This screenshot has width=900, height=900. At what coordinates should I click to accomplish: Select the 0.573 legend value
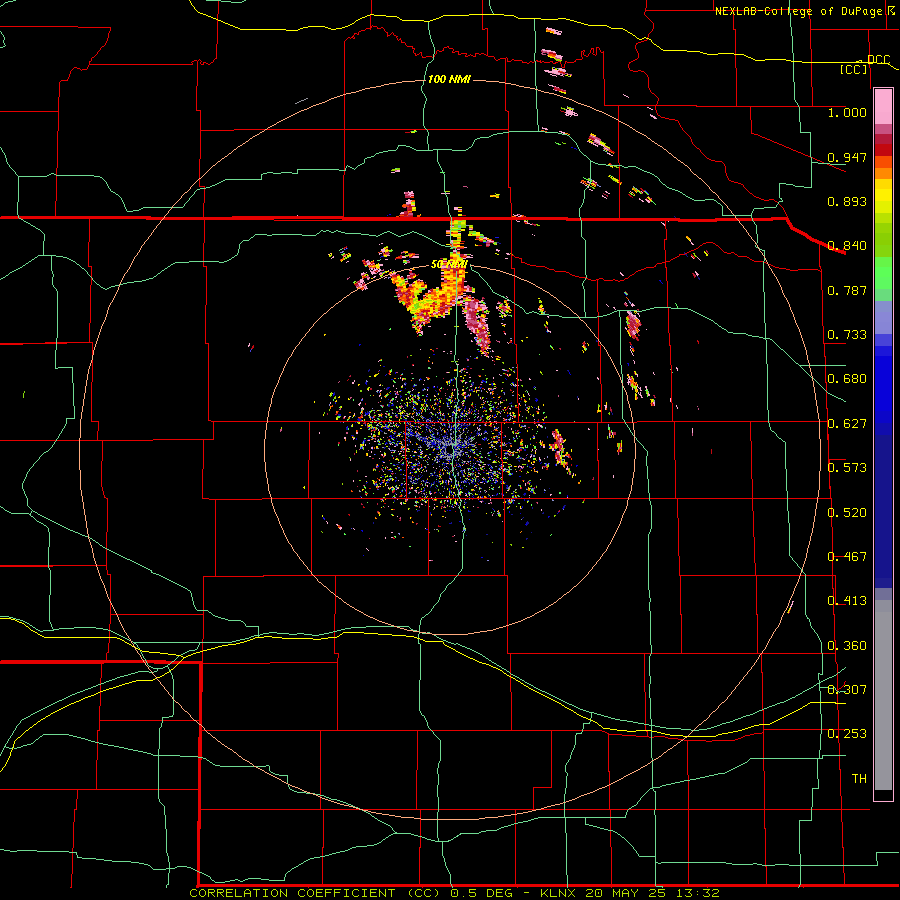point(847,468)
